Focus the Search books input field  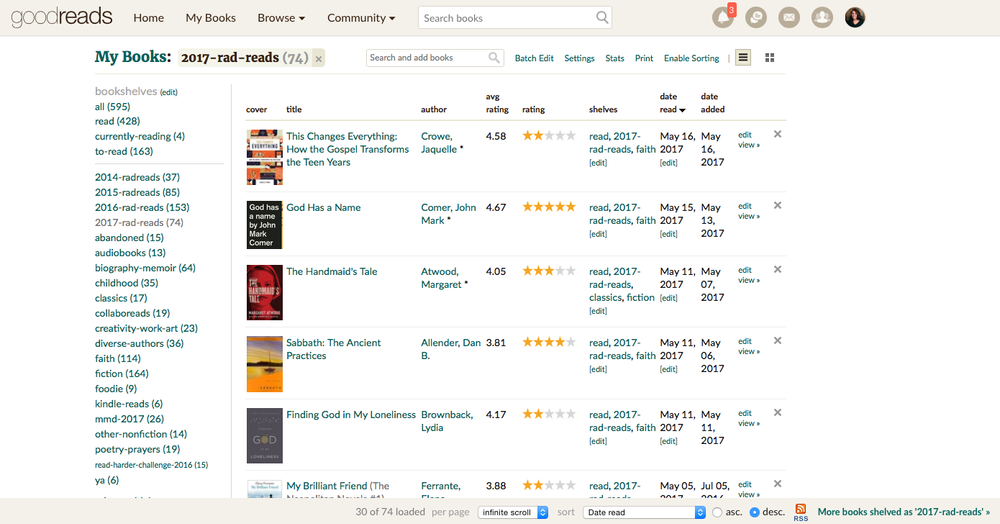point(507,18)
